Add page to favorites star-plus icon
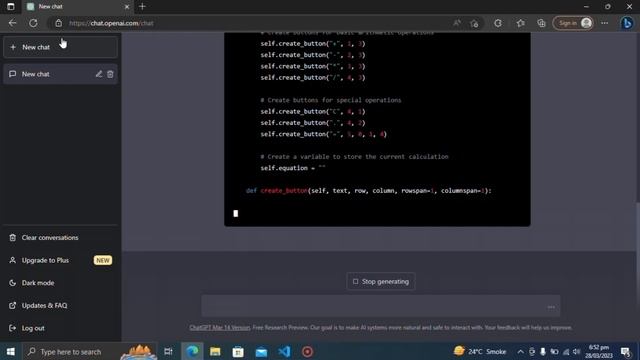The height and width of the screenshot is (360, 640). coord(474,23)
